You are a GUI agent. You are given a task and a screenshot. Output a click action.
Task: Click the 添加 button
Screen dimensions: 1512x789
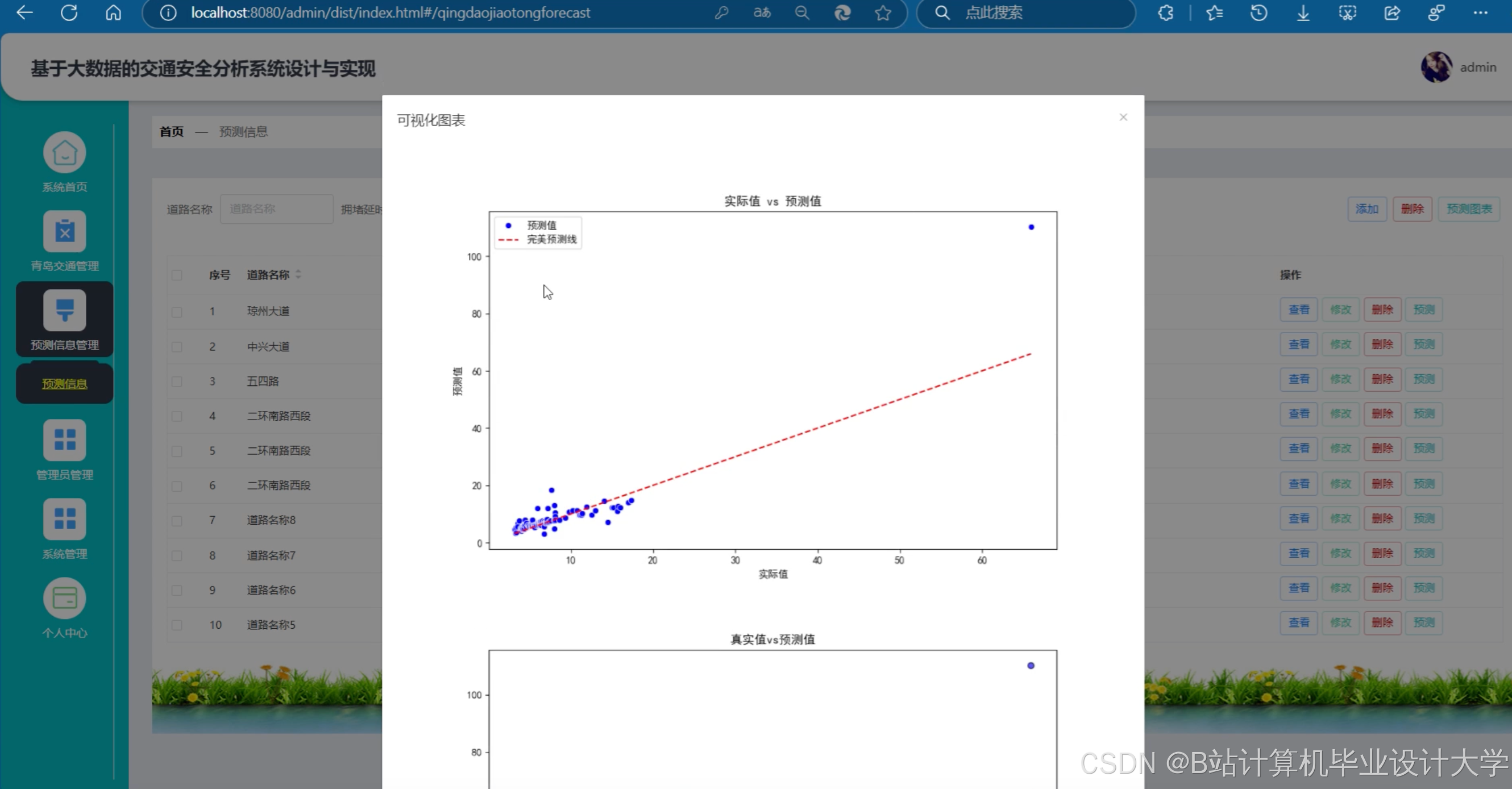tap(1367, 209)
